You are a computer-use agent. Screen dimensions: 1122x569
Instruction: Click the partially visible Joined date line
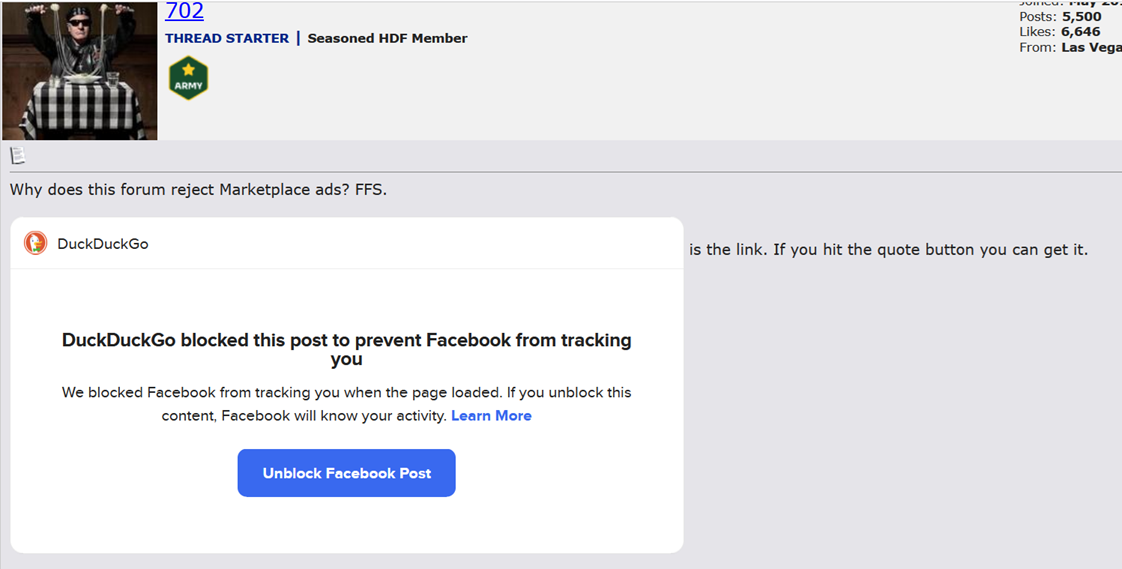point(1070,3)
